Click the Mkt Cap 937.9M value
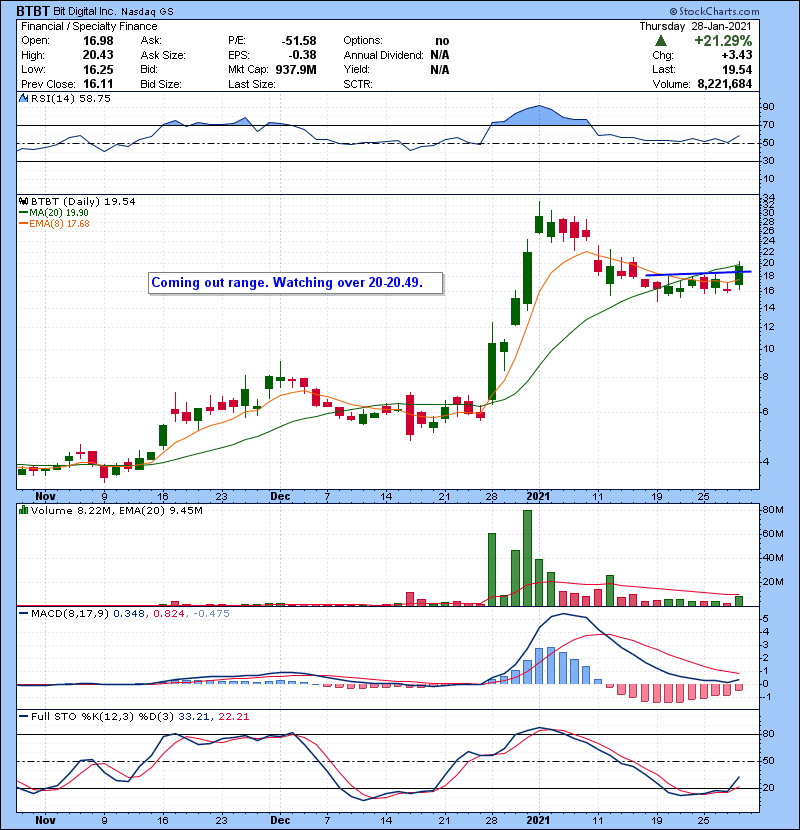The image size is (800, 830). click(296, 69)
